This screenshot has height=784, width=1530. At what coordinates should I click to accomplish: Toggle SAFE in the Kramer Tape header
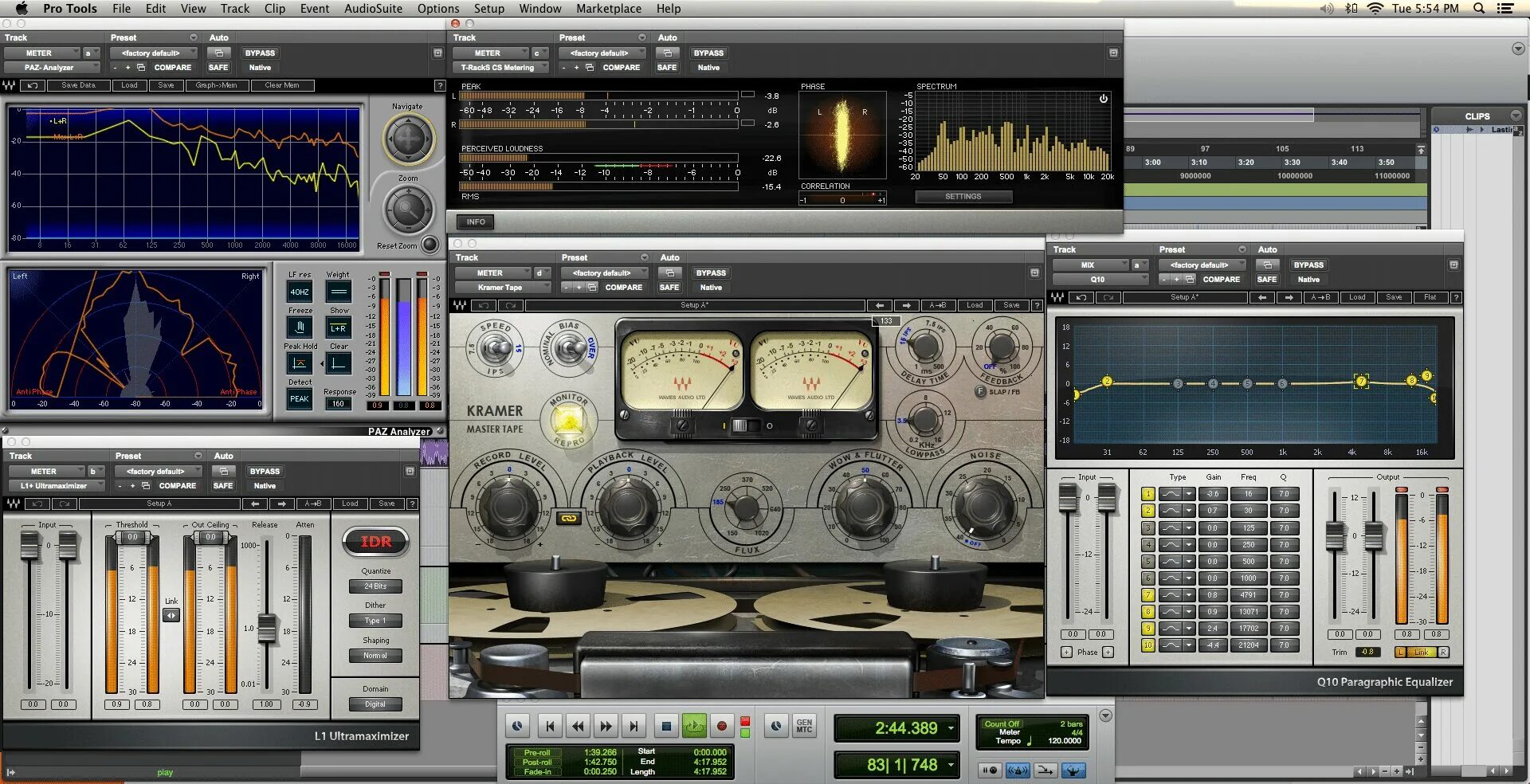pyautogui.click(x=669, y=288)
